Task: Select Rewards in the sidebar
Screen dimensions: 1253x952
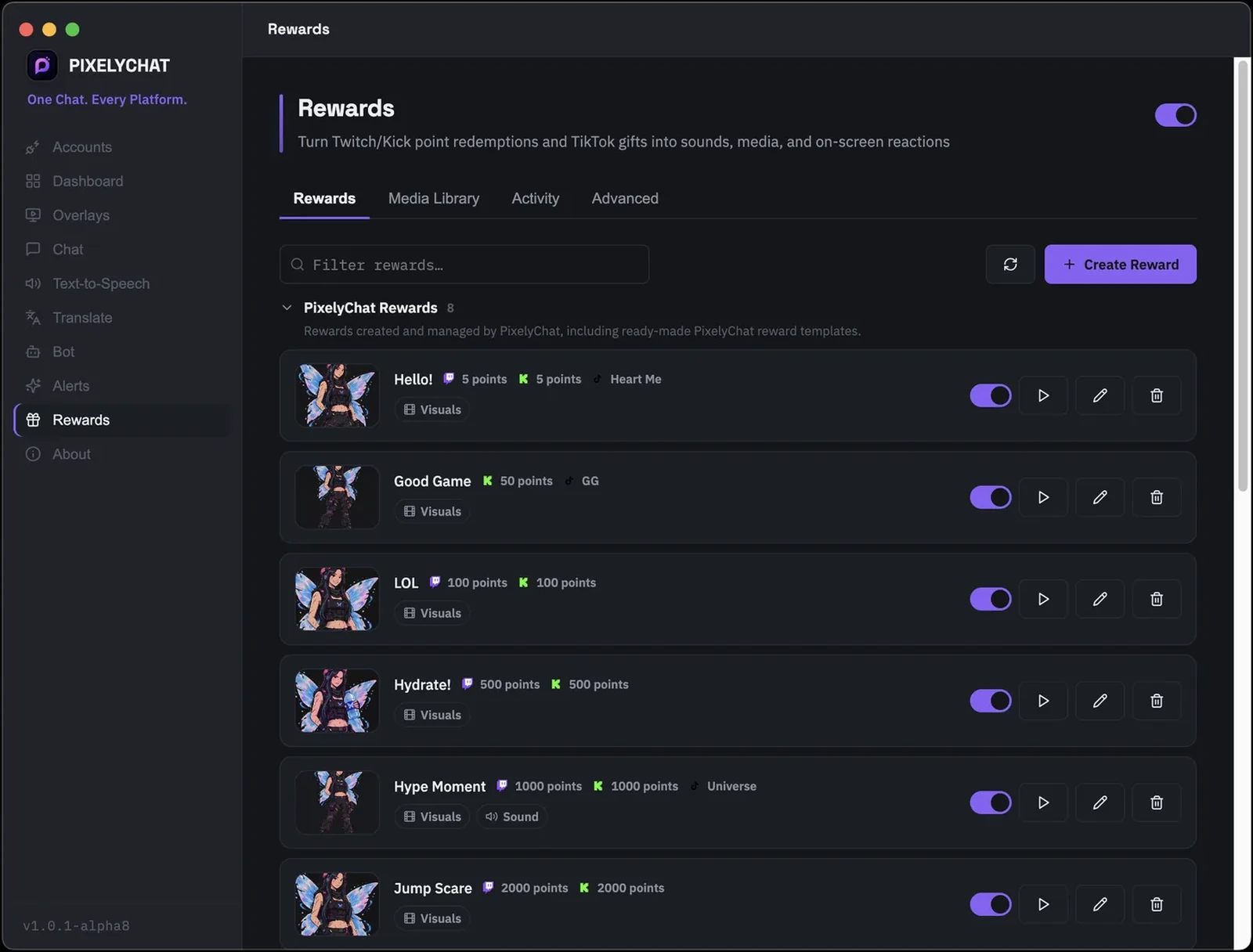Action: [121, 420]
